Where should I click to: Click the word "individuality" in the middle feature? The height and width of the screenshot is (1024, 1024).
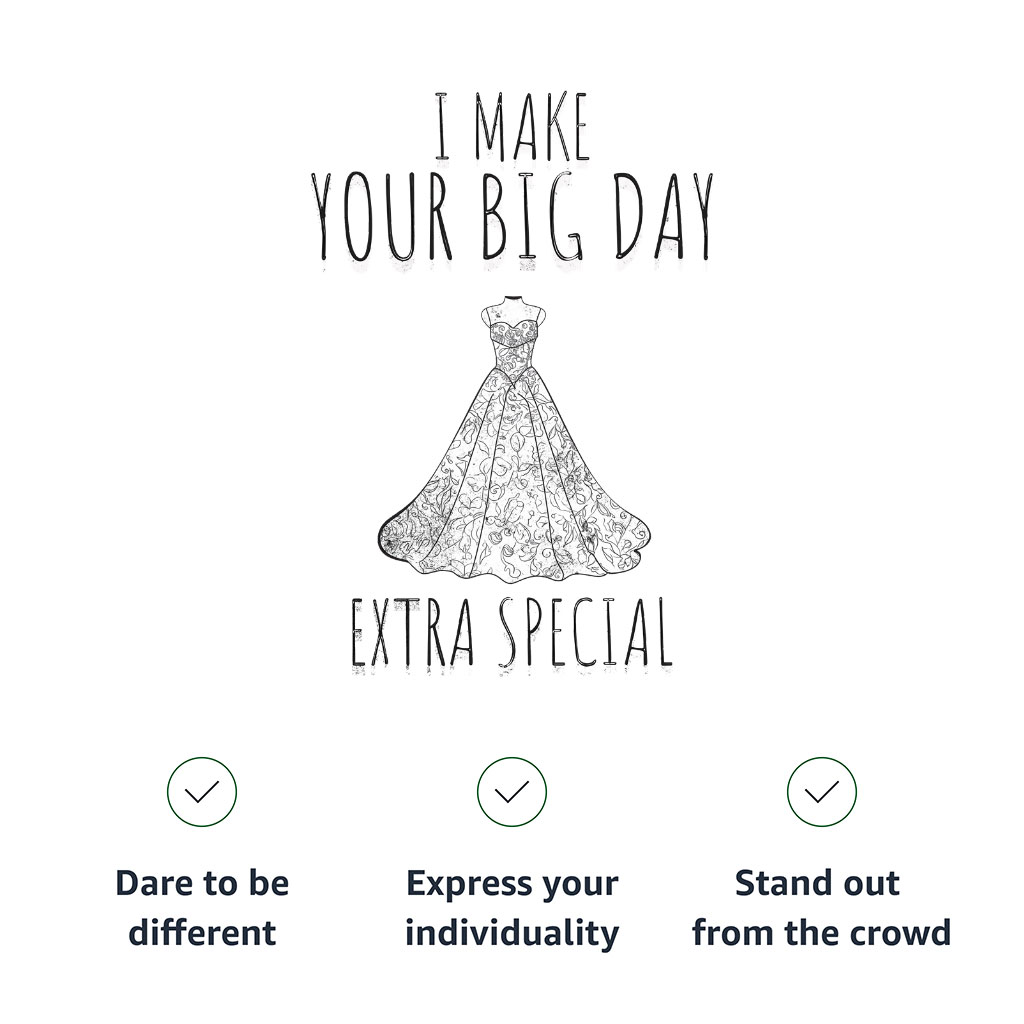click(x=512, y=933)
